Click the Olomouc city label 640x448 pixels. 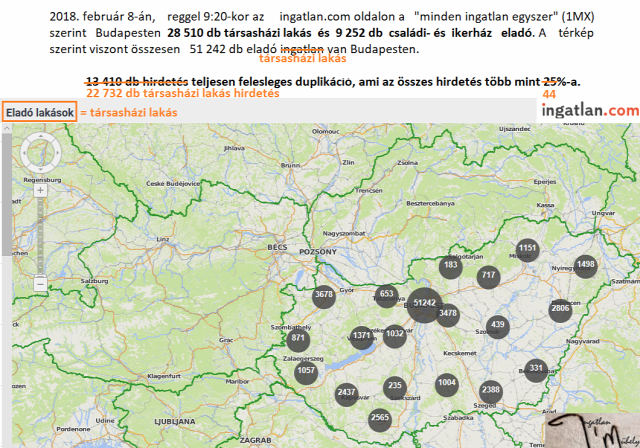325,131
